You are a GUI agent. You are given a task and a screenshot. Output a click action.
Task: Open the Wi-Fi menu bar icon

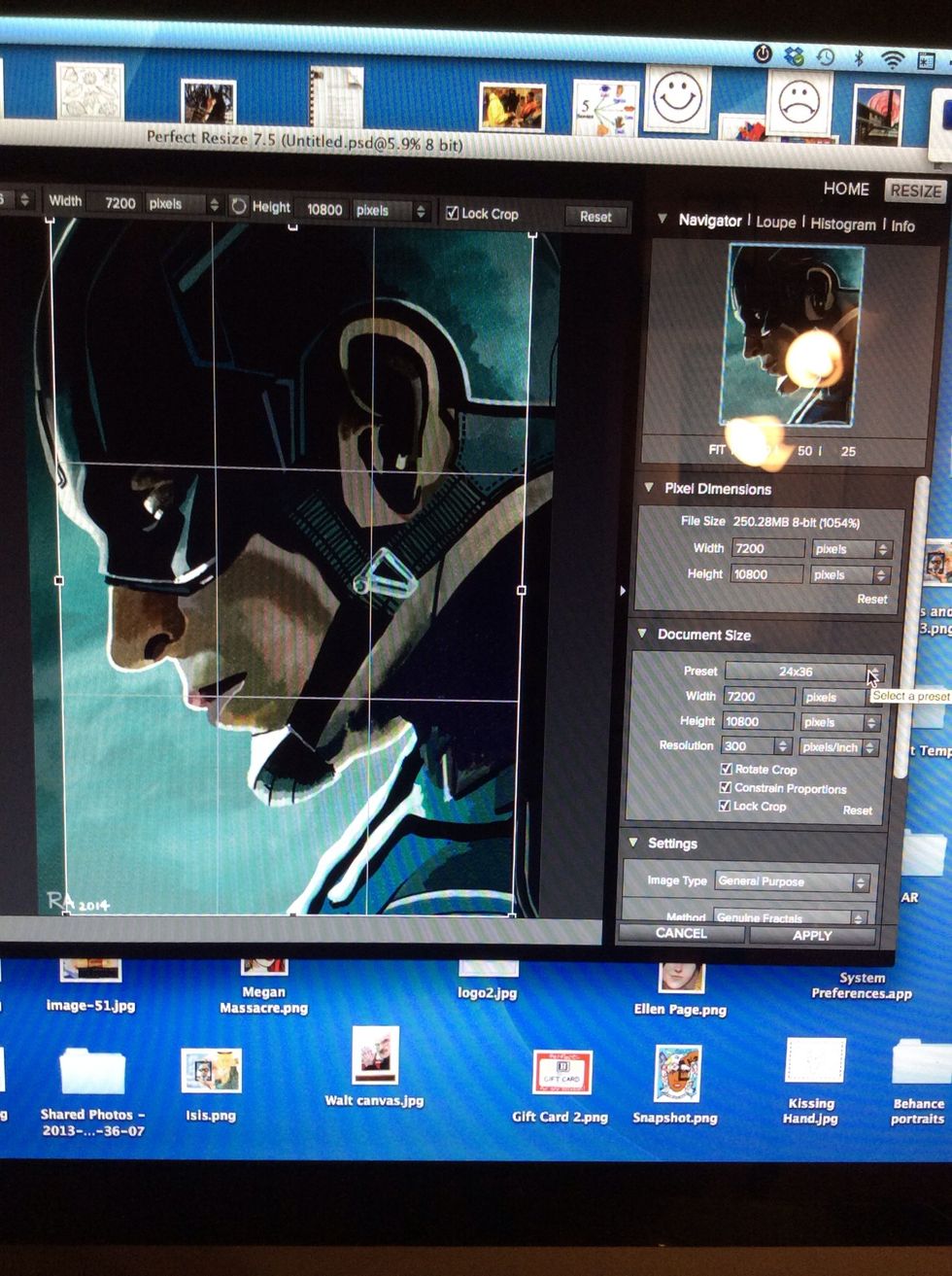(892, 59)
